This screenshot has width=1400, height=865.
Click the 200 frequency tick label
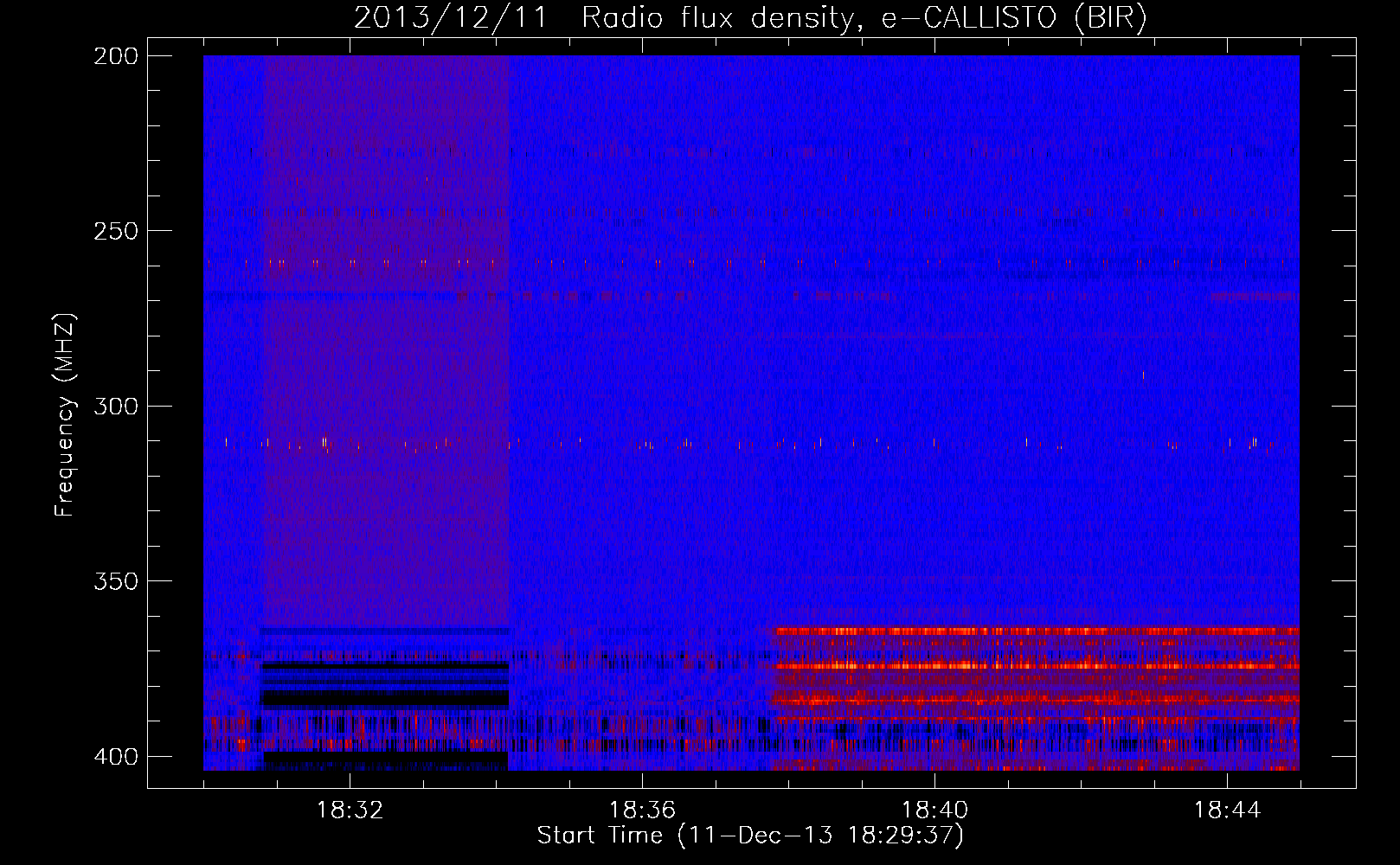click(115, 56)
